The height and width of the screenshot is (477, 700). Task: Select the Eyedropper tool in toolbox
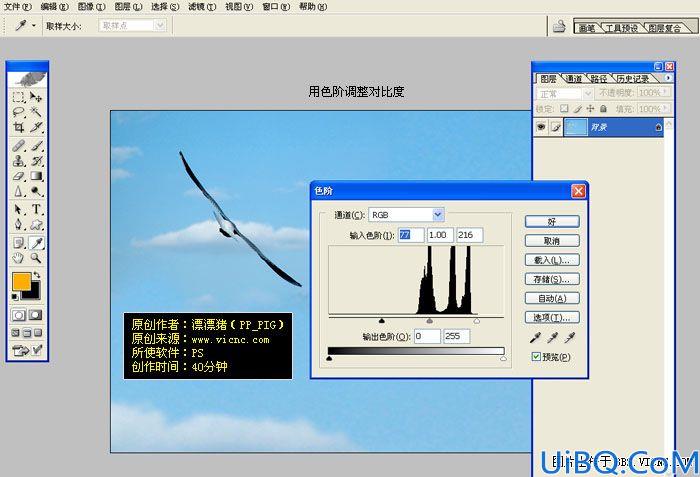(36, 243)
